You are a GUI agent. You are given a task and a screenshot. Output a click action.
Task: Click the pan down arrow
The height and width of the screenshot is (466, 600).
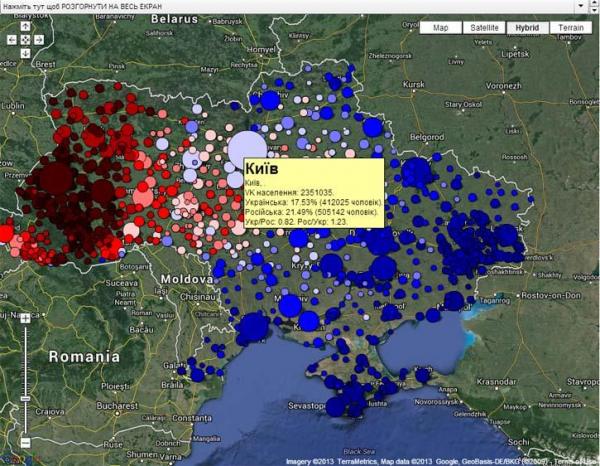point(25,52)
